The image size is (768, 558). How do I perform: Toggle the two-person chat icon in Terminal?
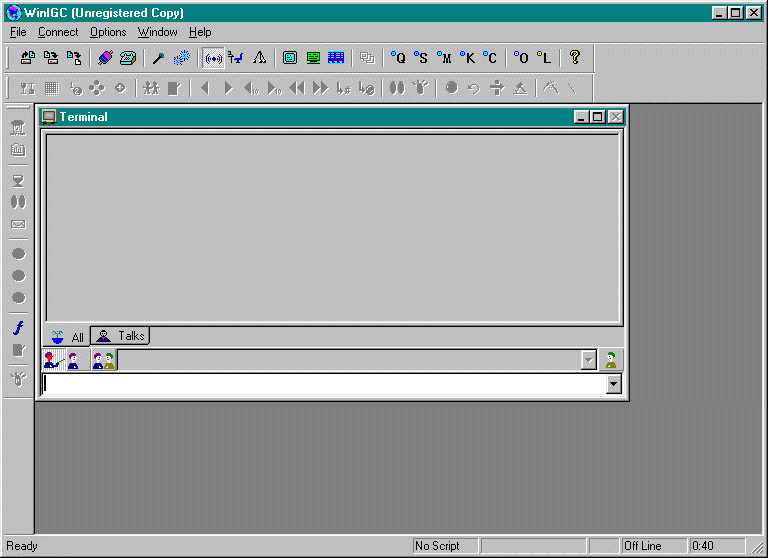[104, 360]
